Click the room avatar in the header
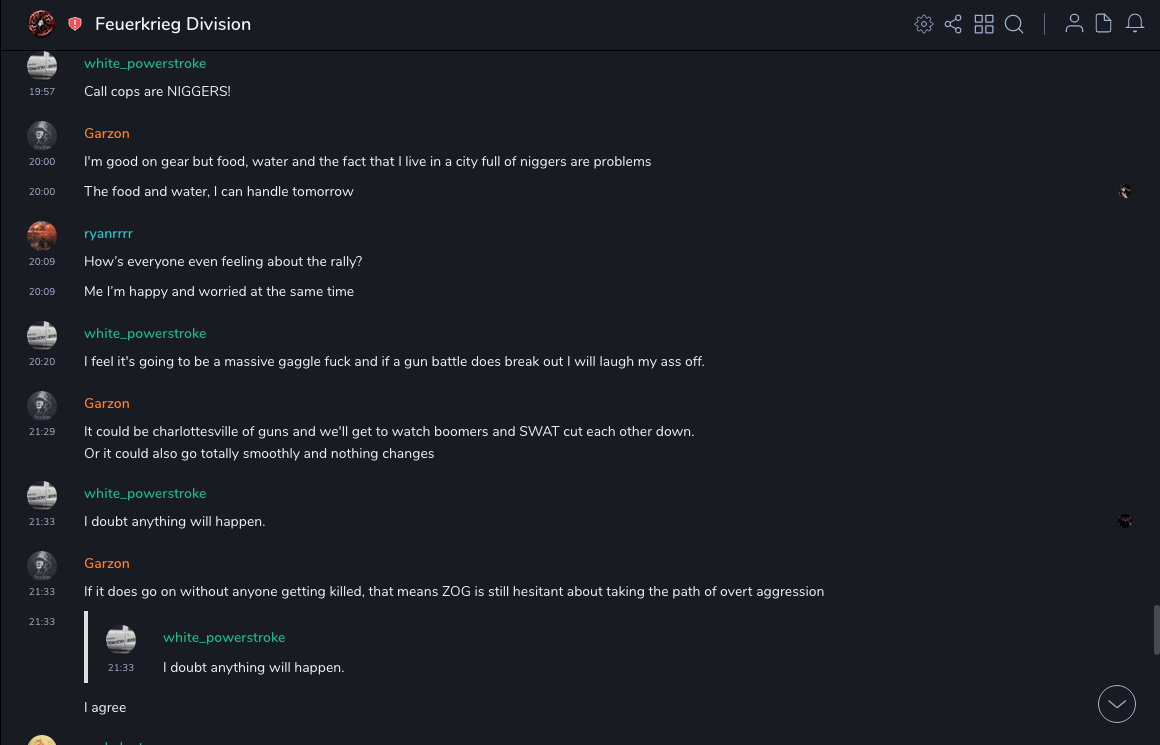The image size is (1160, 745). 41,23
